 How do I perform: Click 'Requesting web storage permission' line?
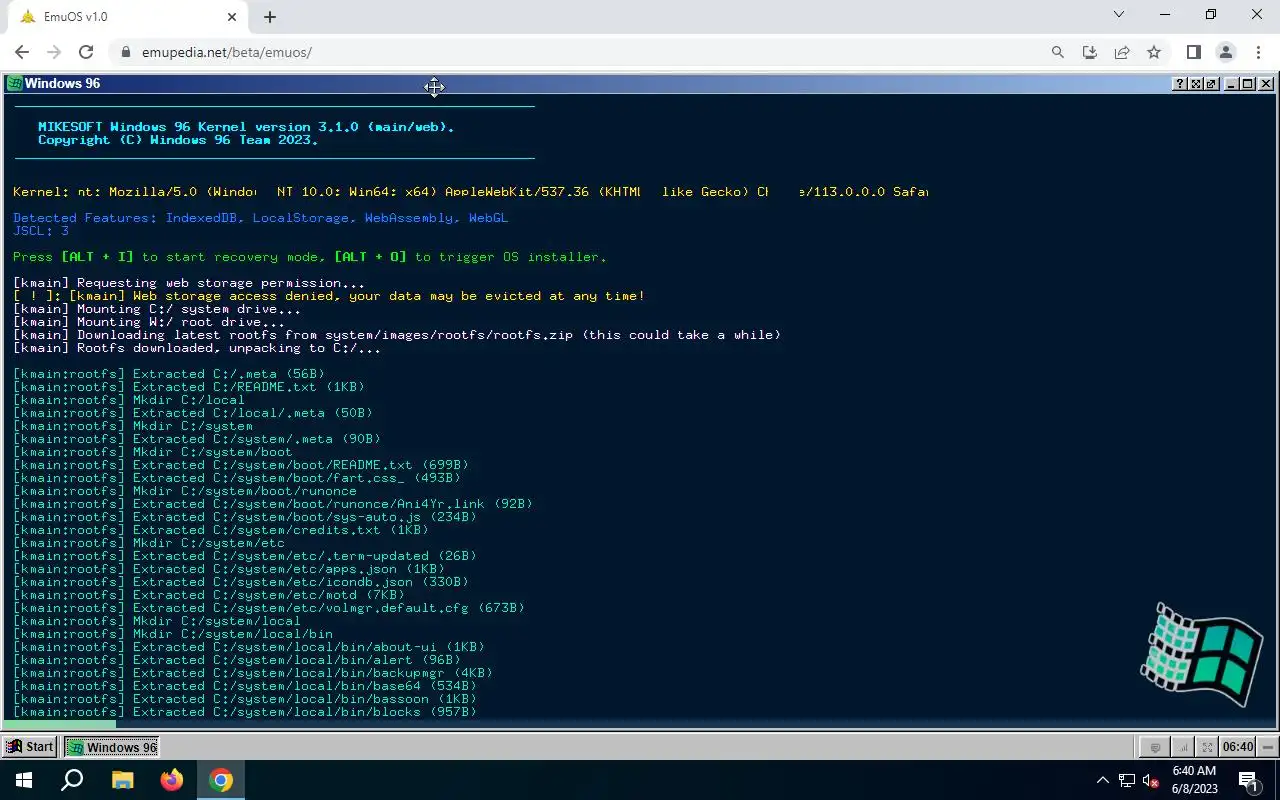click(189, 283)
